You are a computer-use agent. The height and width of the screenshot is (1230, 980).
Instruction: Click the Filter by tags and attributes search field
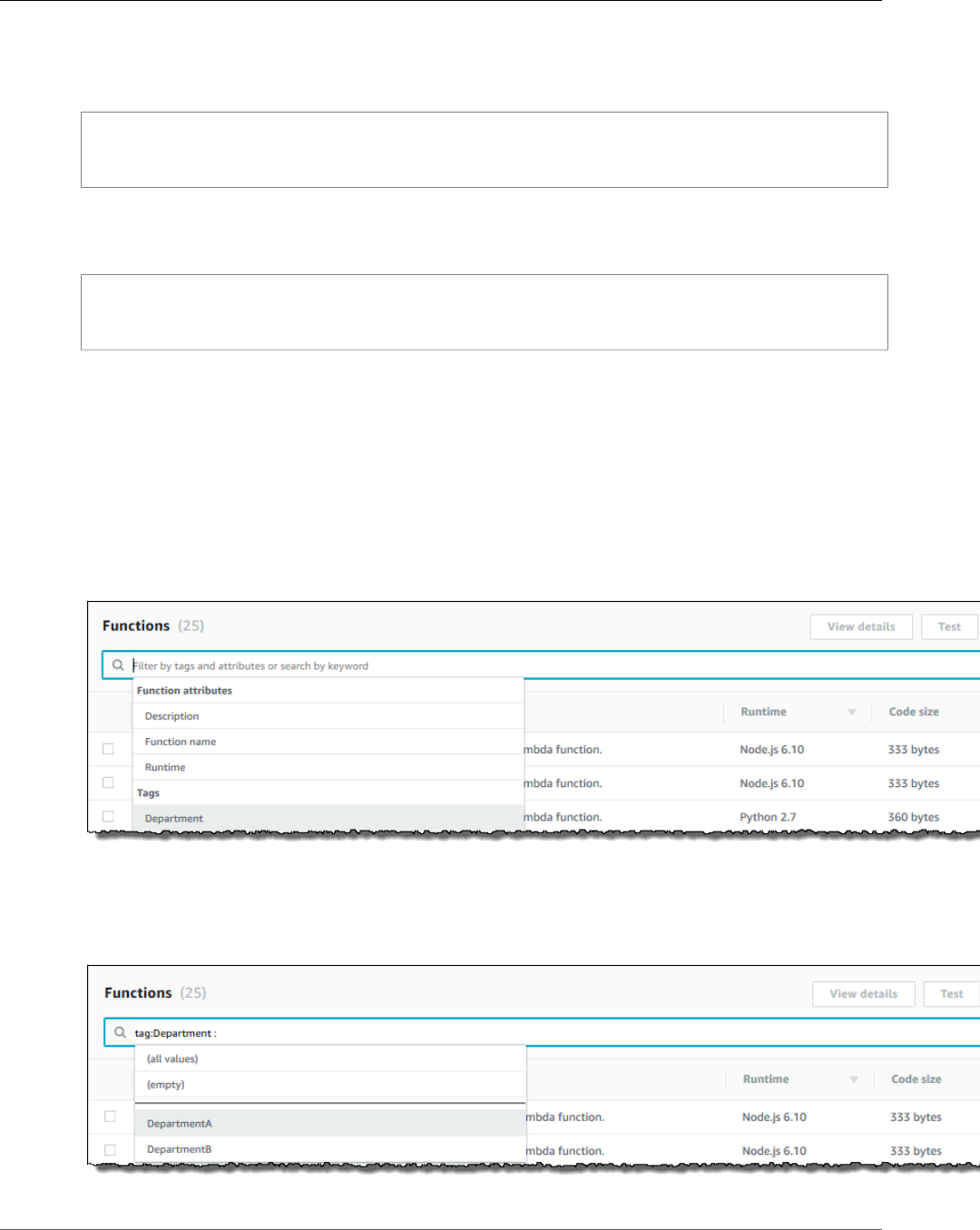coord(542,665)
